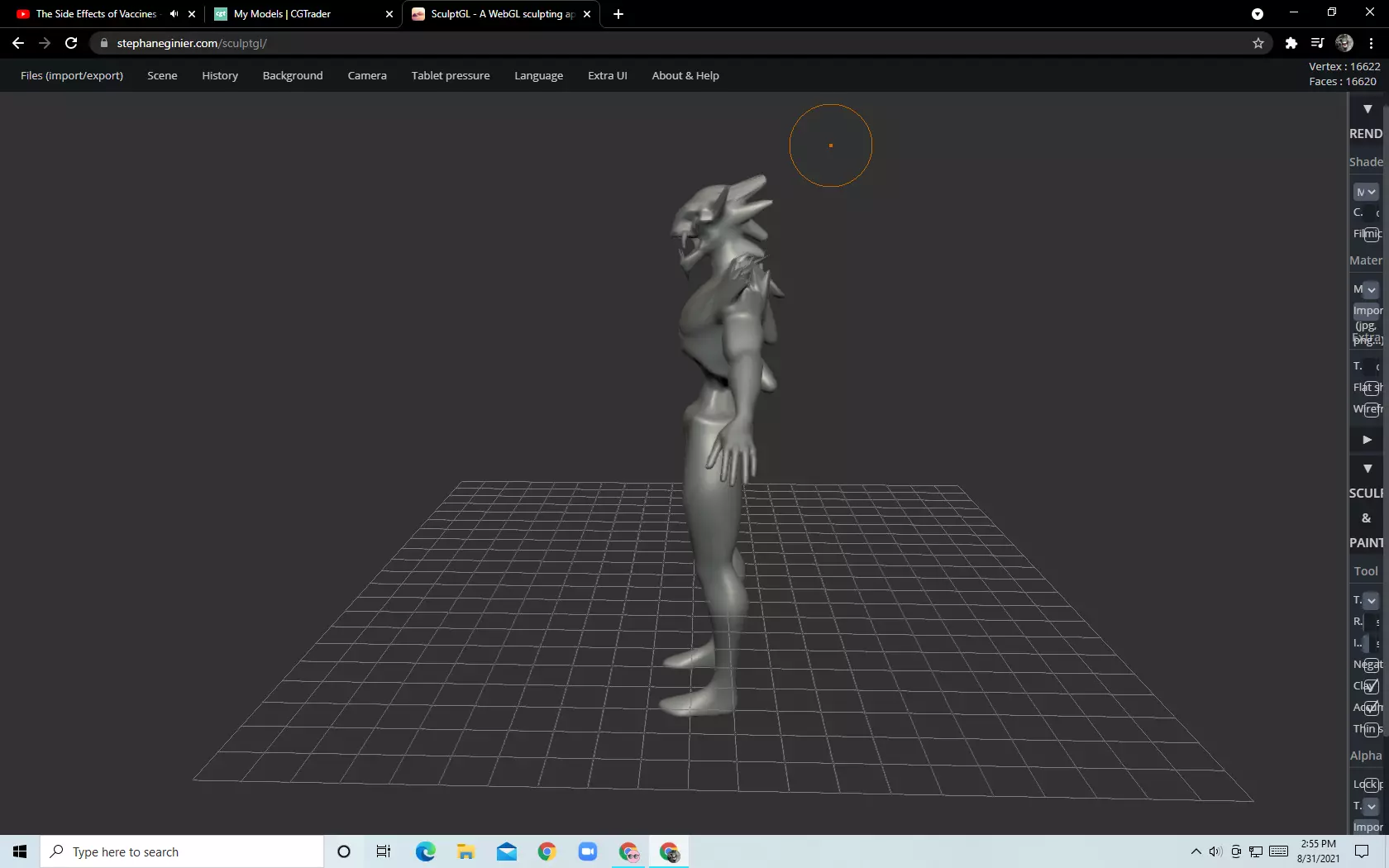Launch Microsoft Edge from the taskbar
The width and height of the screenshot is (1389, 868).
(425, 851)
